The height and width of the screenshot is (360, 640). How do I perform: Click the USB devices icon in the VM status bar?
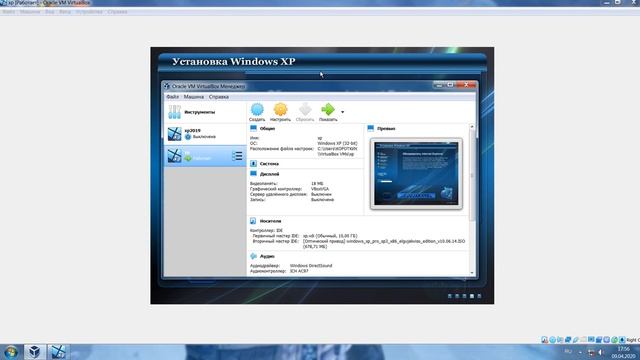click(576, 340)
